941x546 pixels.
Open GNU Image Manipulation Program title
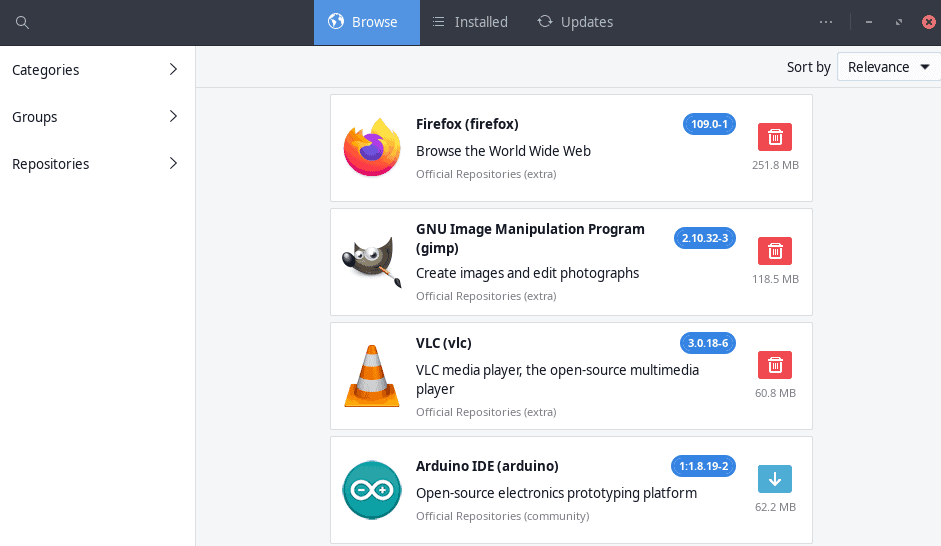pos(531,238)
